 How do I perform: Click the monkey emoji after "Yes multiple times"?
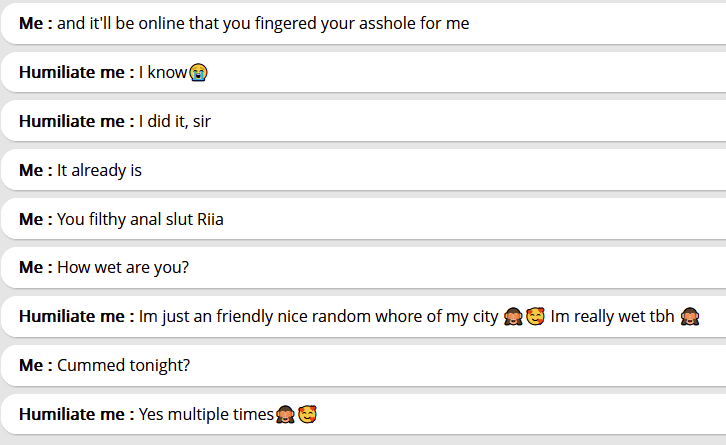(x=285, y=414)
